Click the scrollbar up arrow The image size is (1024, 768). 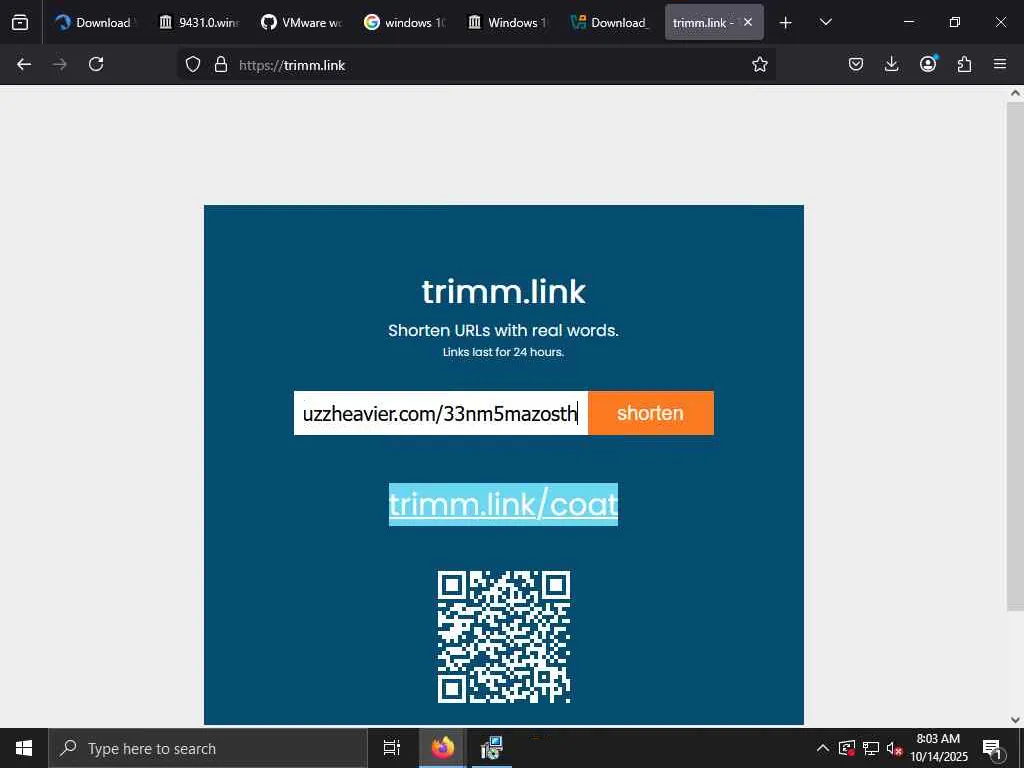(x=1015, y=93)
